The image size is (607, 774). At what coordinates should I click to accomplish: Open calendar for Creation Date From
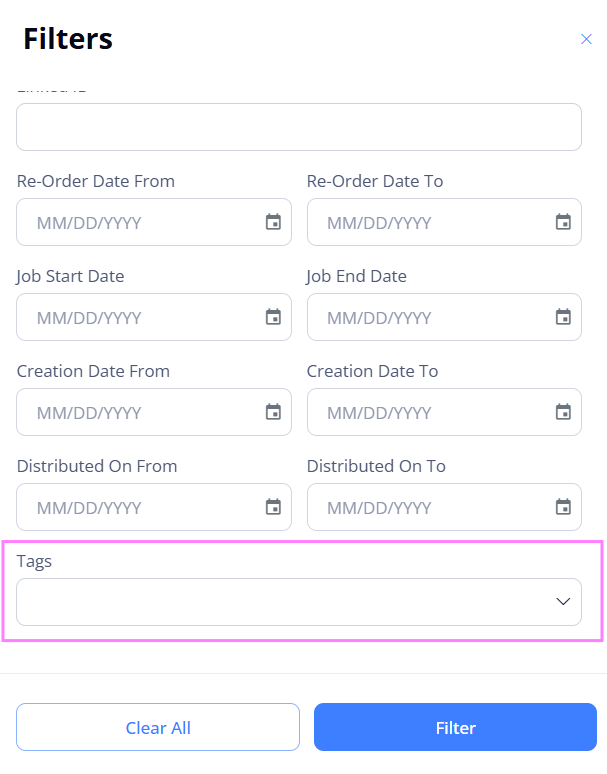(x=273, y=412)
